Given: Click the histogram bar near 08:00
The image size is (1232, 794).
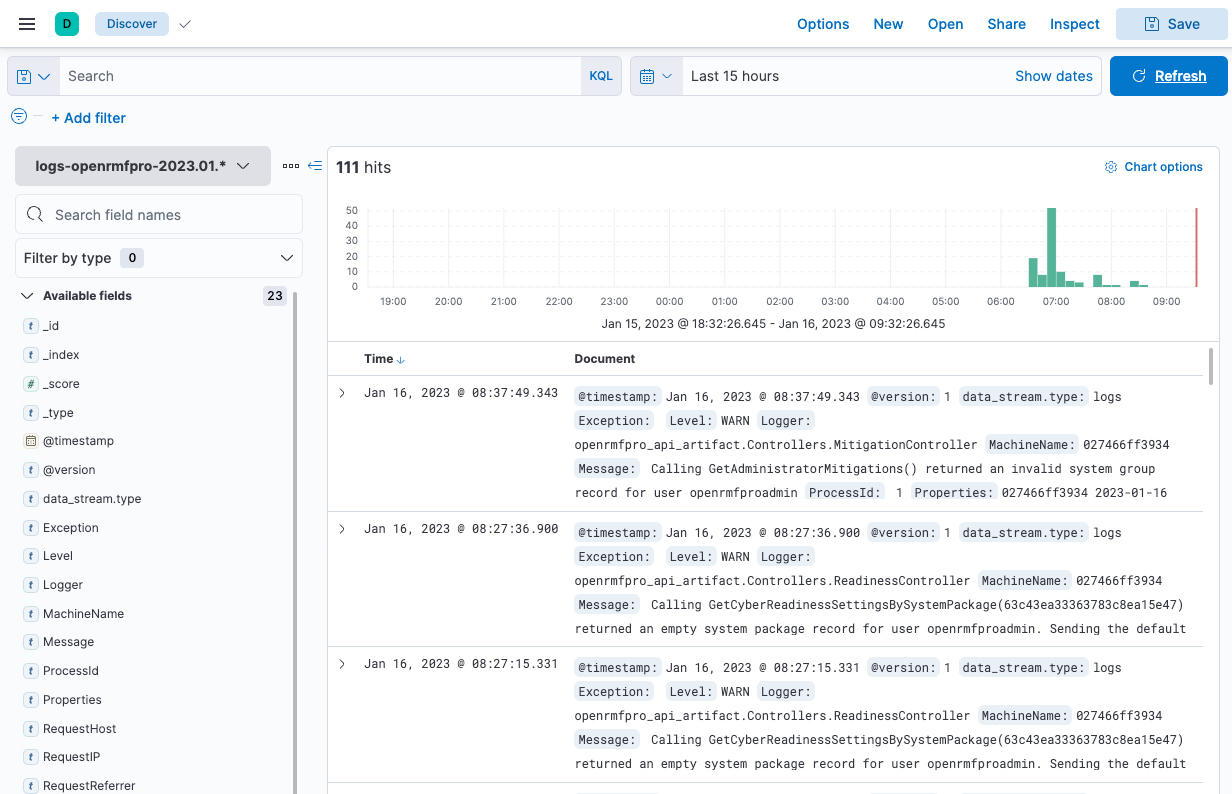Looking at the screenshot, I should 1098,281.
